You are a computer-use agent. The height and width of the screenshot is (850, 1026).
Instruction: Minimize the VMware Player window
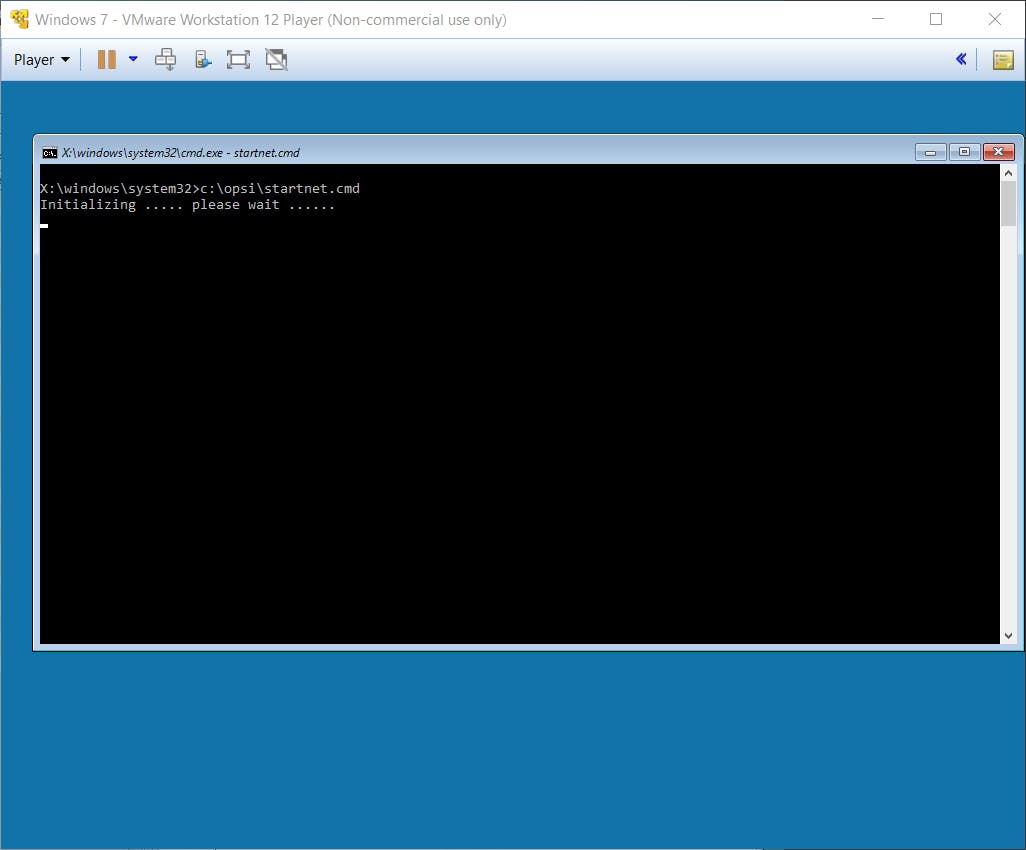click(878, 19)
